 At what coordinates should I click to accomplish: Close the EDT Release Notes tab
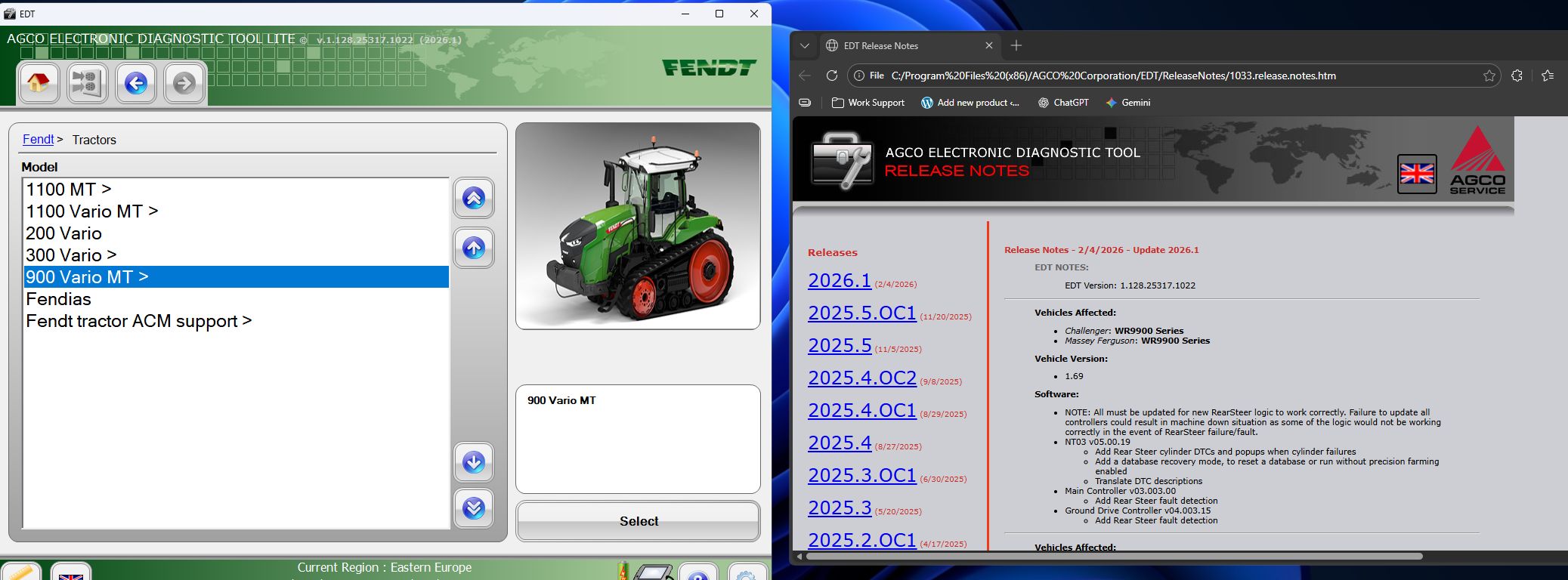point(989,45)
